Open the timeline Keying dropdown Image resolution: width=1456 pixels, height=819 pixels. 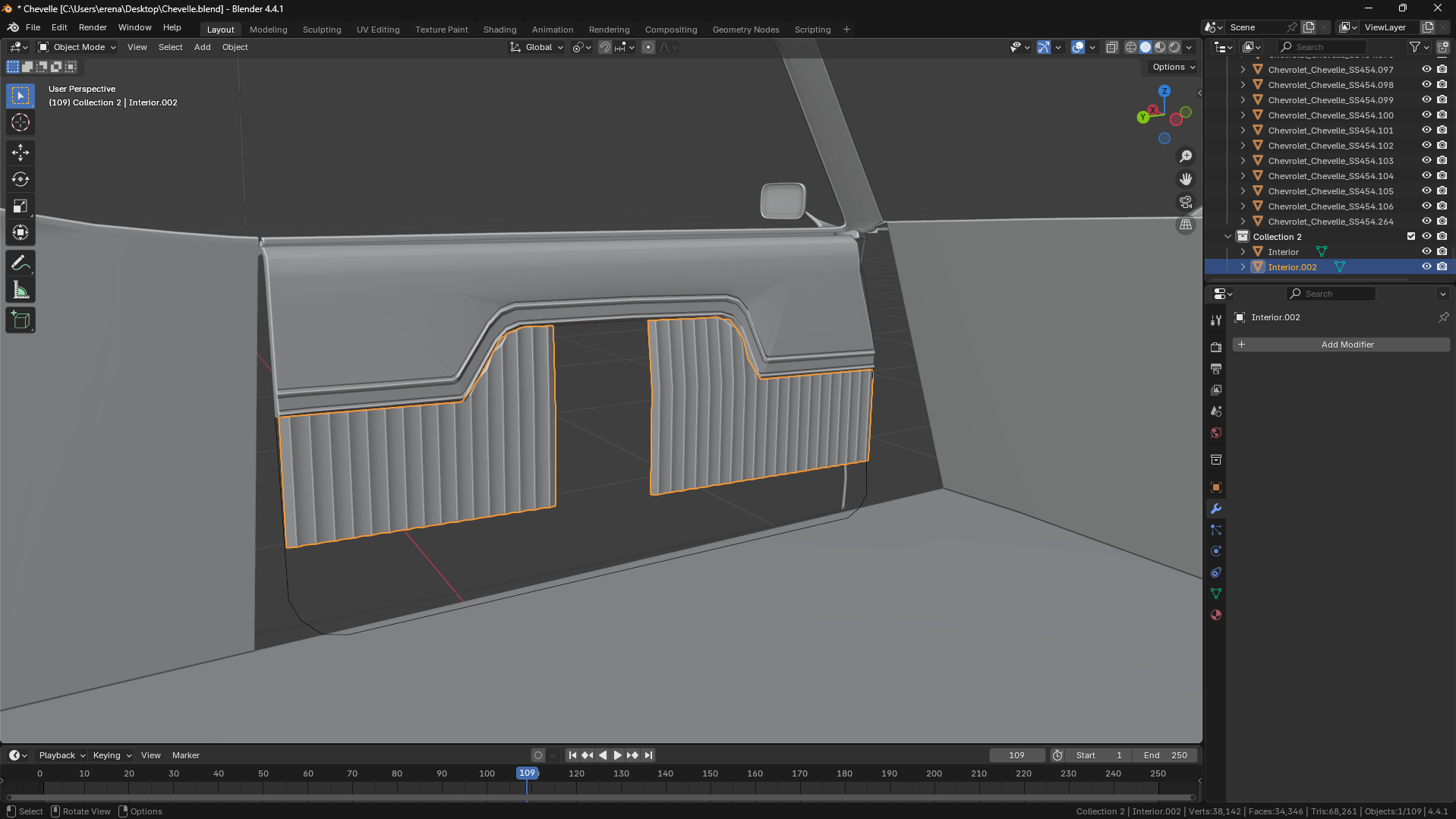(112, 755)
